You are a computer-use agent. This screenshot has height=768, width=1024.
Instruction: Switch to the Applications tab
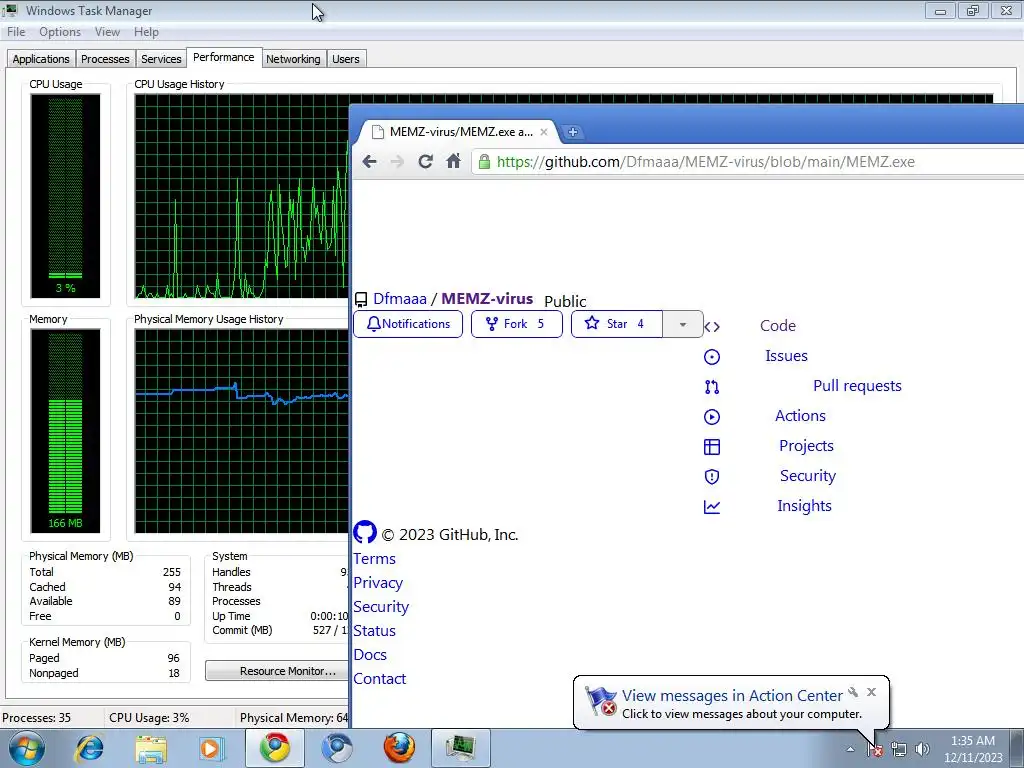tap(41, 59)
